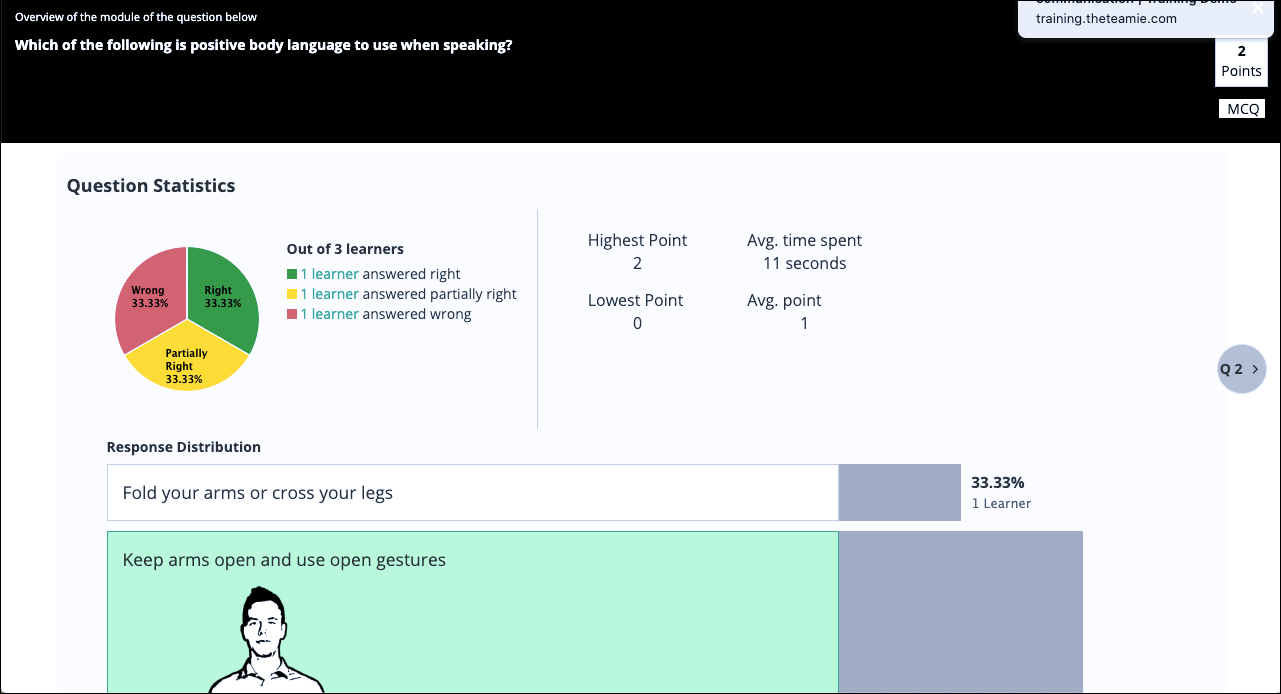This screenshot has width=1281, height=694.
Task: Click the 2 Points badge
Action: point(1241,61)
